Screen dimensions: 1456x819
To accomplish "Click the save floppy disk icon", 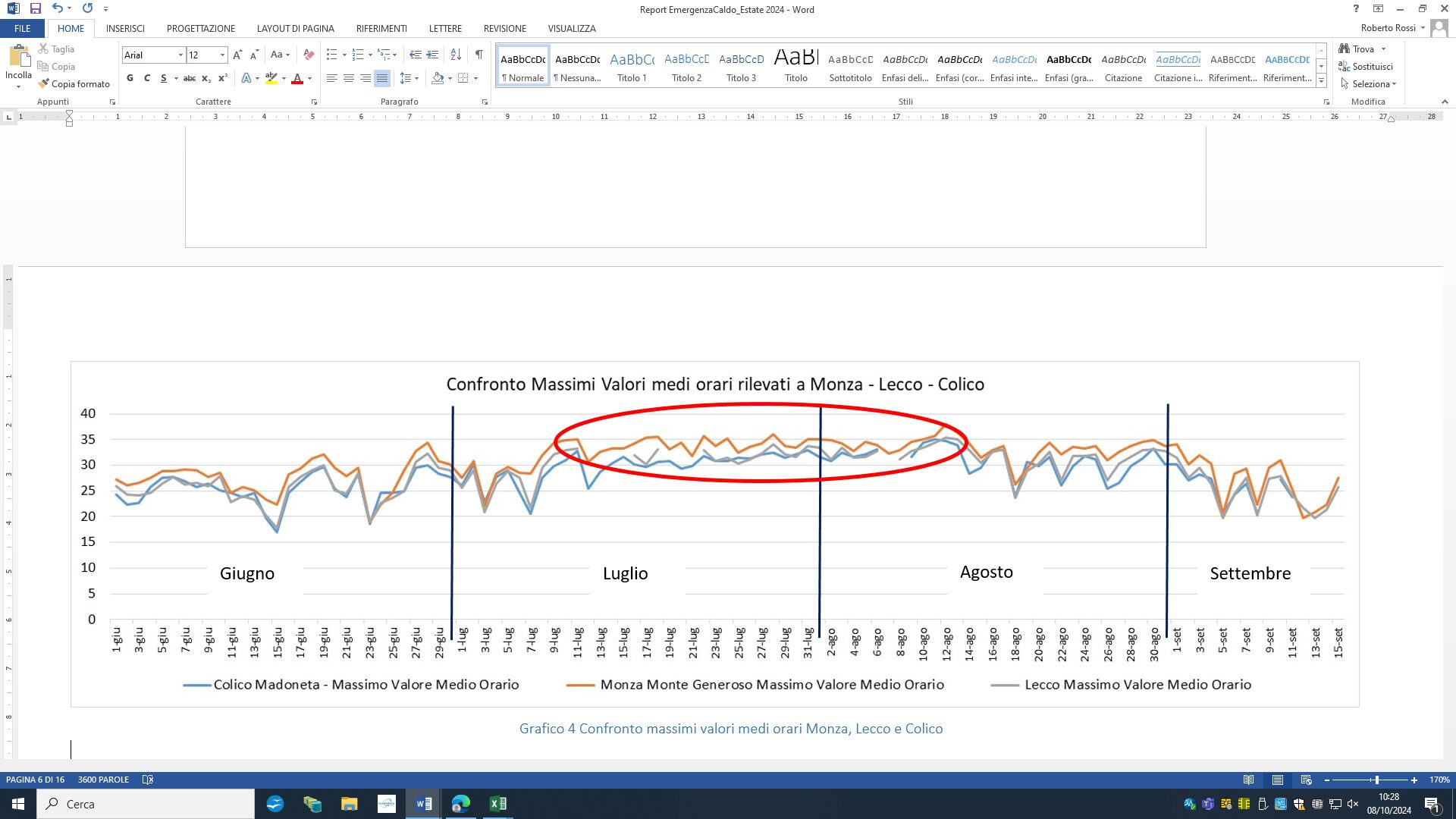I will point(35,8).
